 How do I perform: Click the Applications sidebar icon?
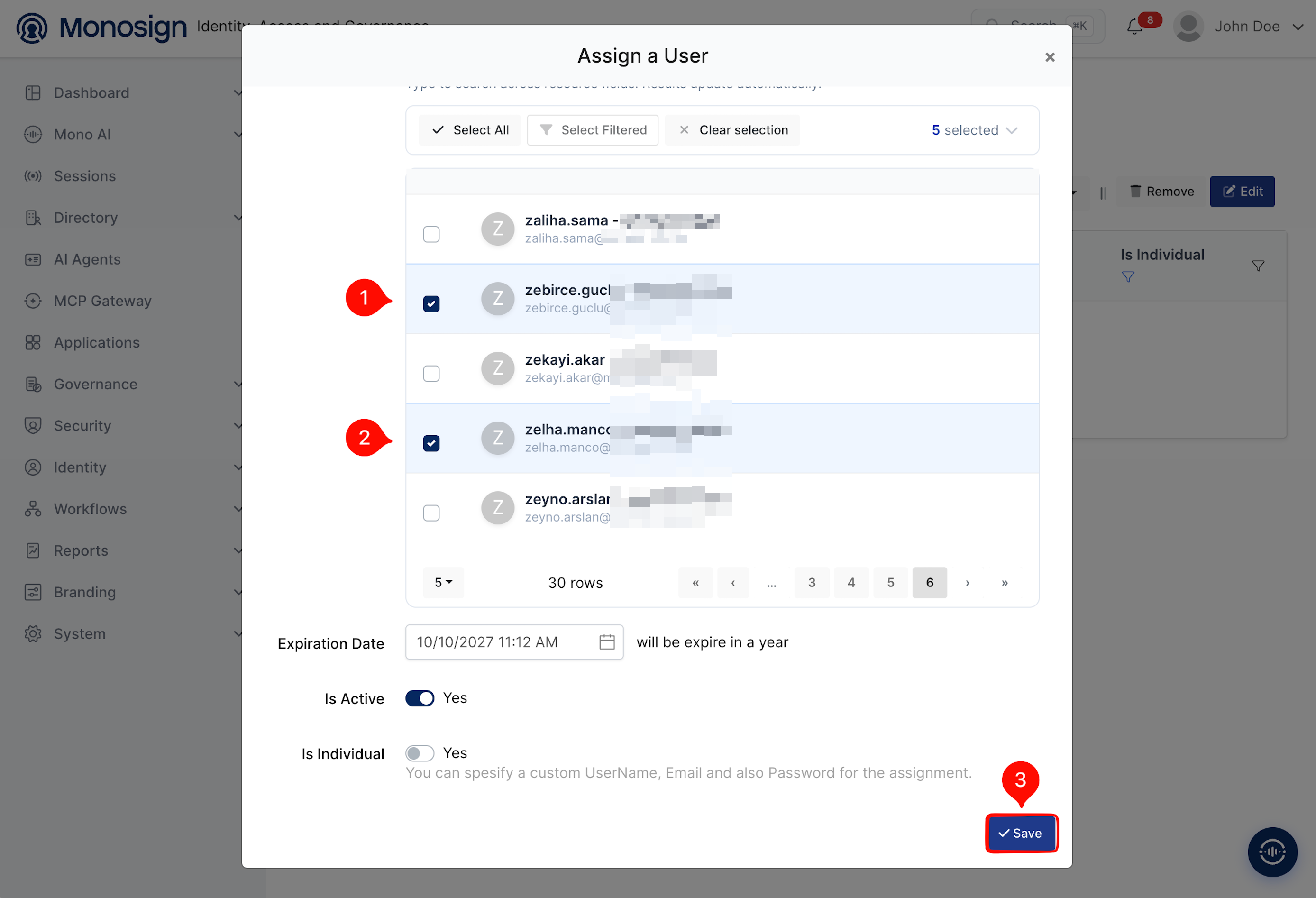[x=33, y=342]
